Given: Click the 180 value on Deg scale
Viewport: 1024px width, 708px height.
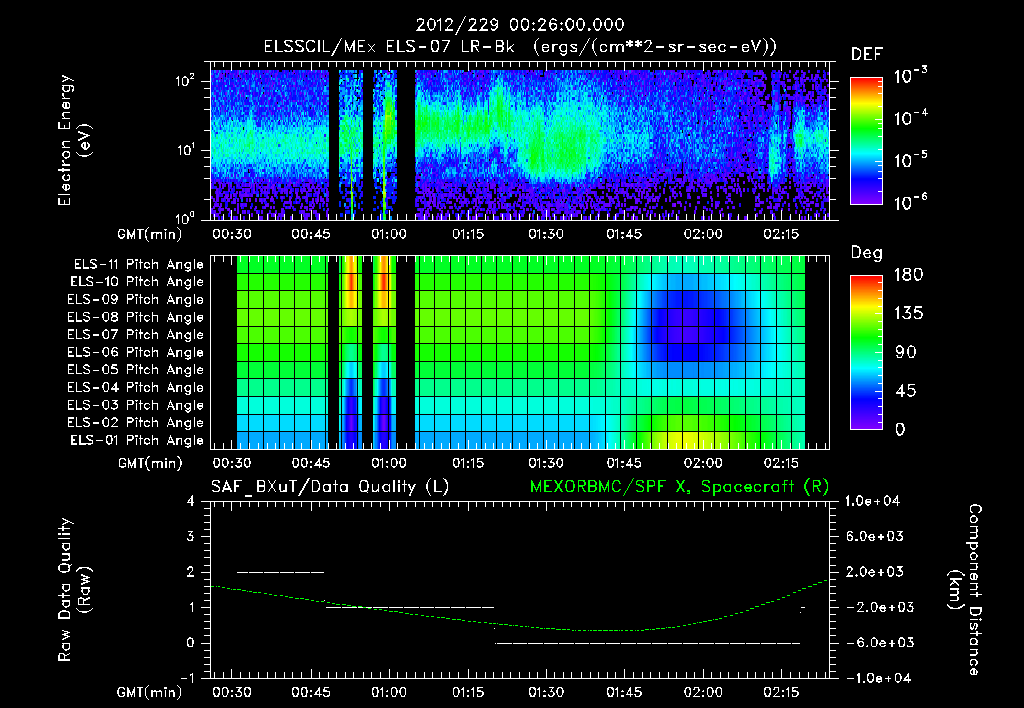Looking at the screenshot, I should [x=908, y=275].
